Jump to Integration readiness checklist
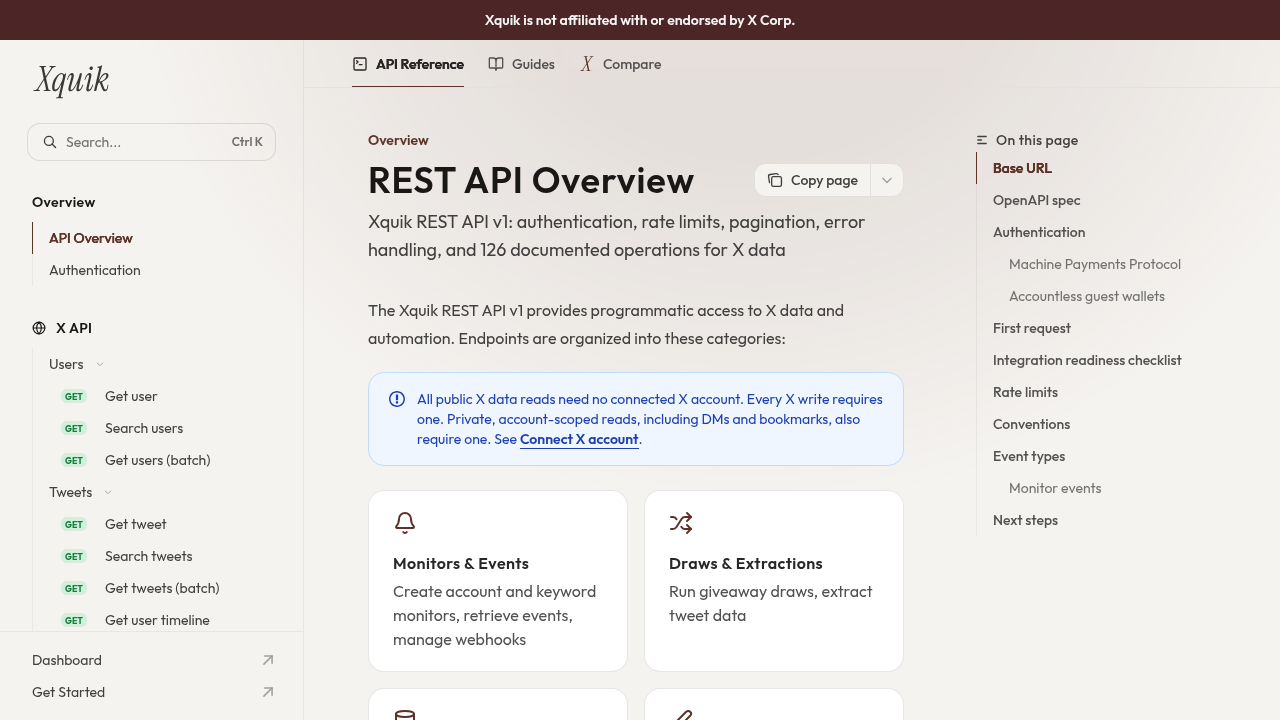The image size is (1280, 720). click(x=1087, y=360)
